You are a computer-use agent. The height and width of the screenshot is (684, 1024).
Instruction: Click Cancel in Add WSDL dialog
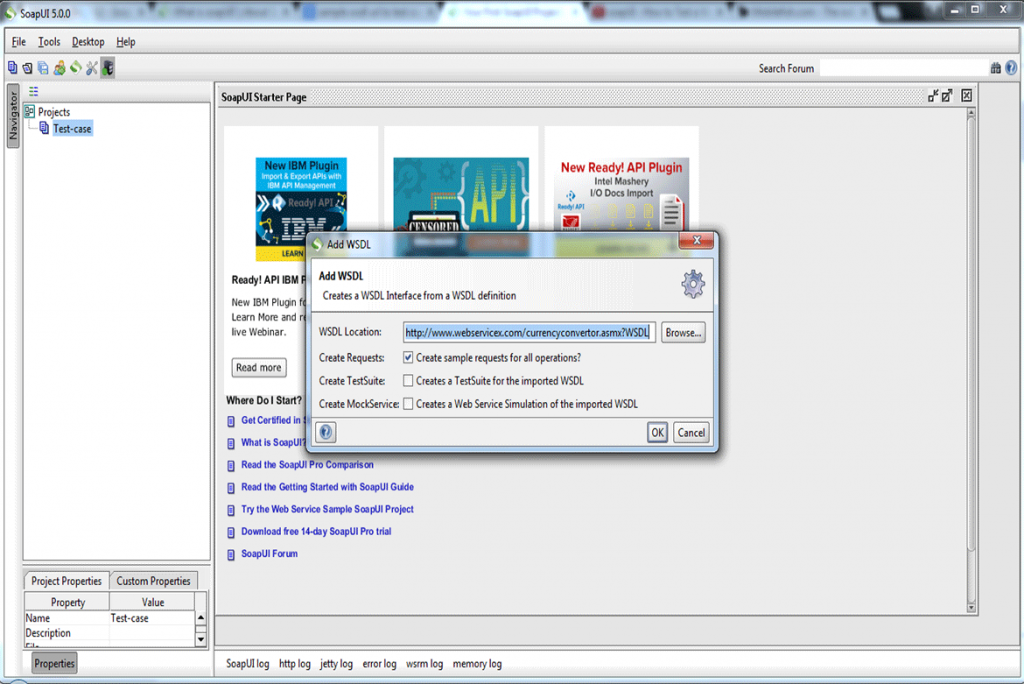click(691, 432)
